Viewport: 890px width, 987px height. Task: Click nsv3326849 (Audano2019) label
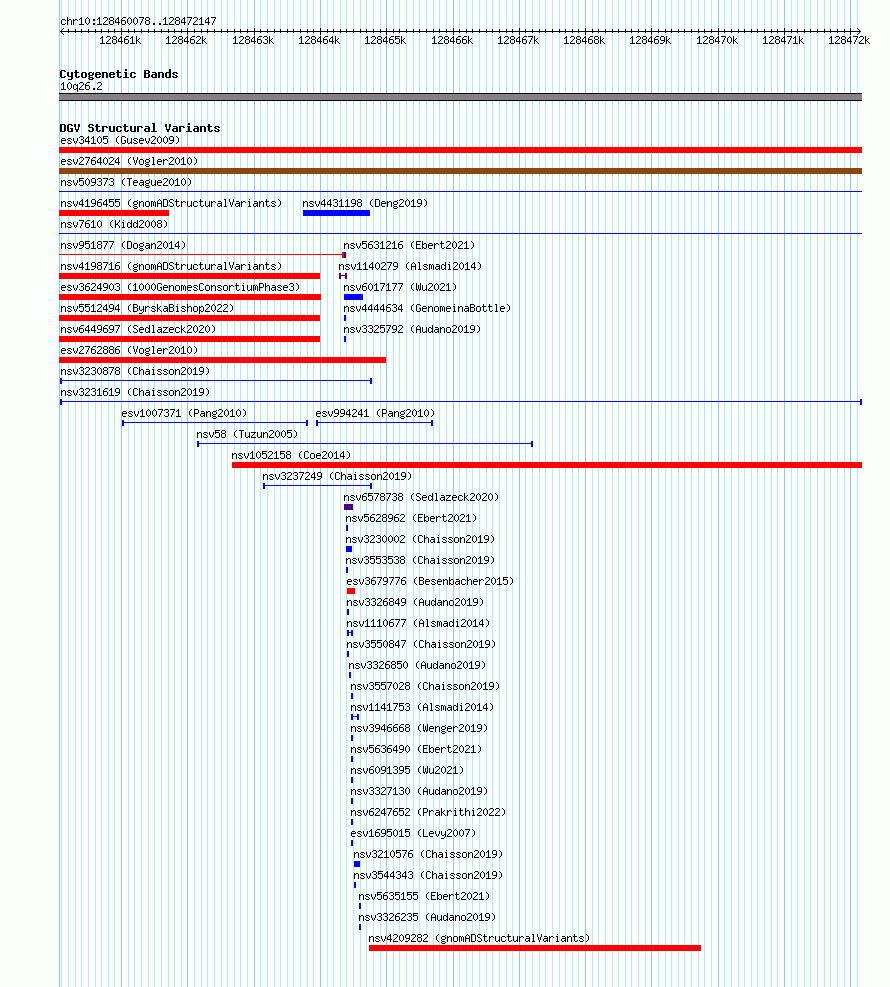415,602
